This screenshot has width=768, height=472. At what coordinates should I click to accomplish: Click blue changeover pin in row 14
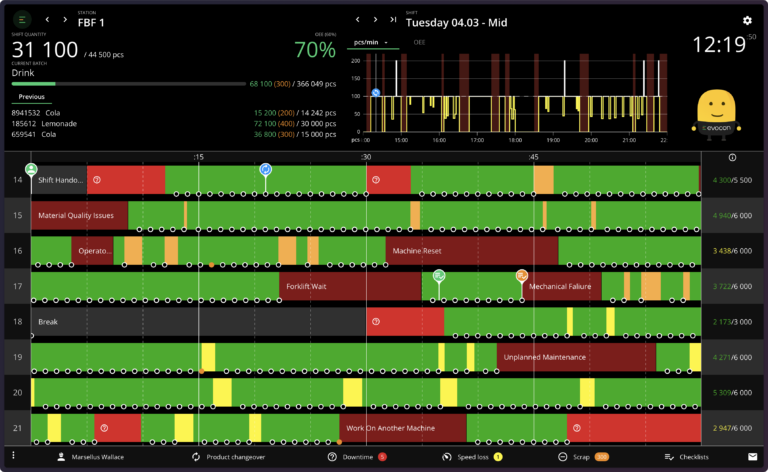coord(265,170)
